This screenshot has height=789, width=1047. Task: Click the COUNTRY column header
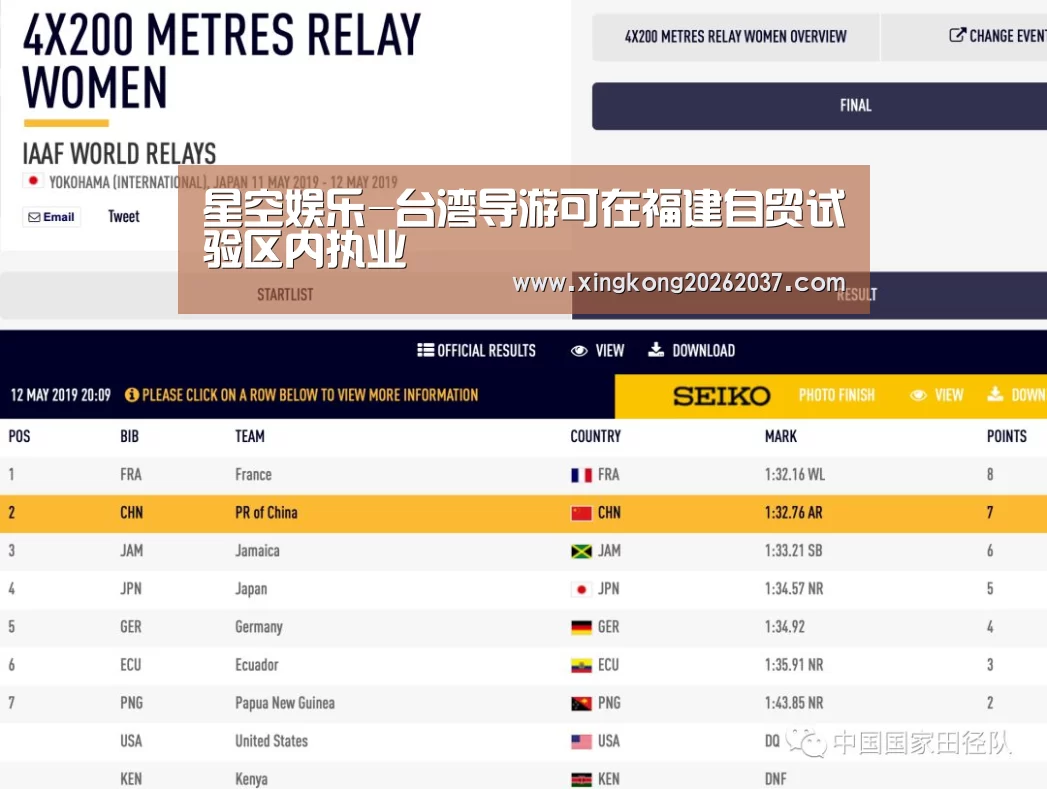pos(596,437)
